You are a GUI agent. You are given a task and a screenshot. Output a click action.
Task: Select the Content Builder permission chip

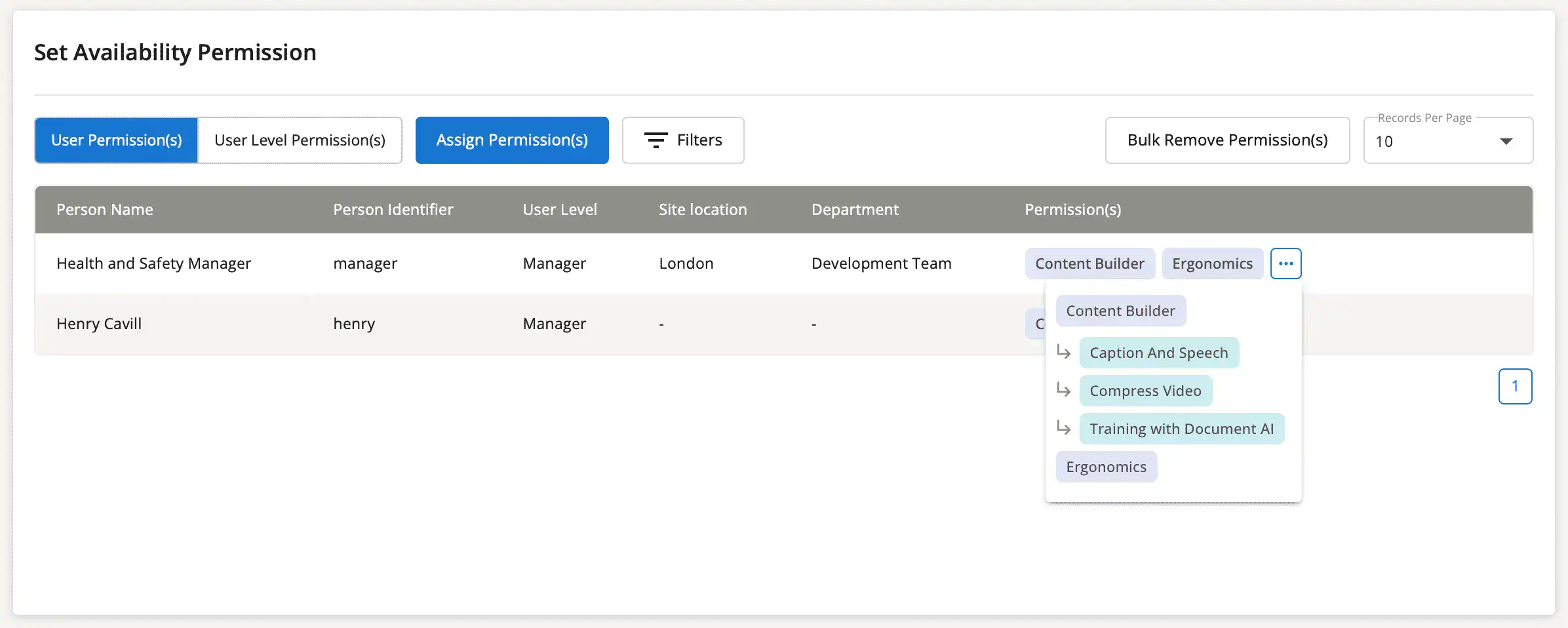(1090, 263)
